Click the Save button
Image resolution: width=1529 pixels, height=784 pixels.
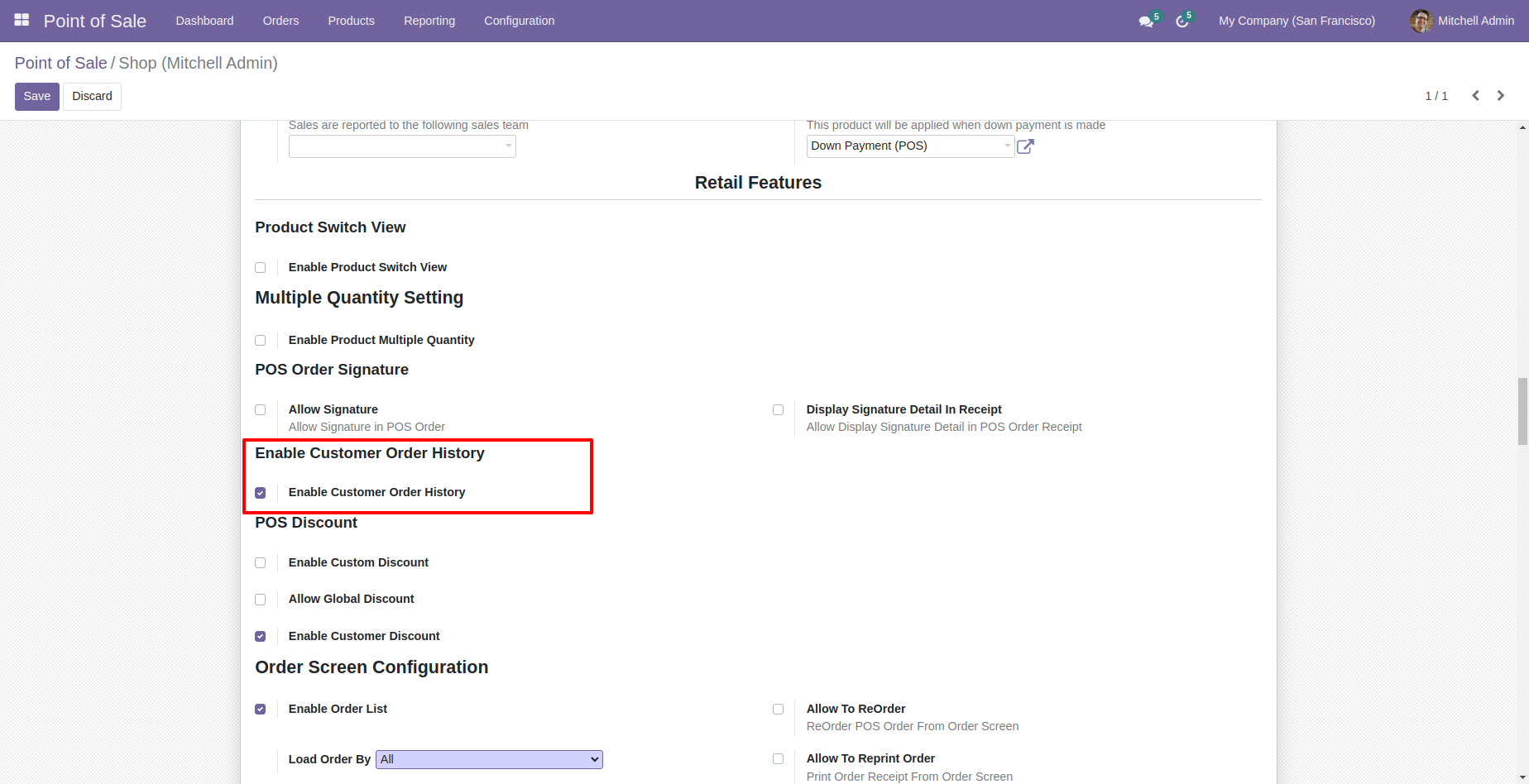[x=37, y=96]
